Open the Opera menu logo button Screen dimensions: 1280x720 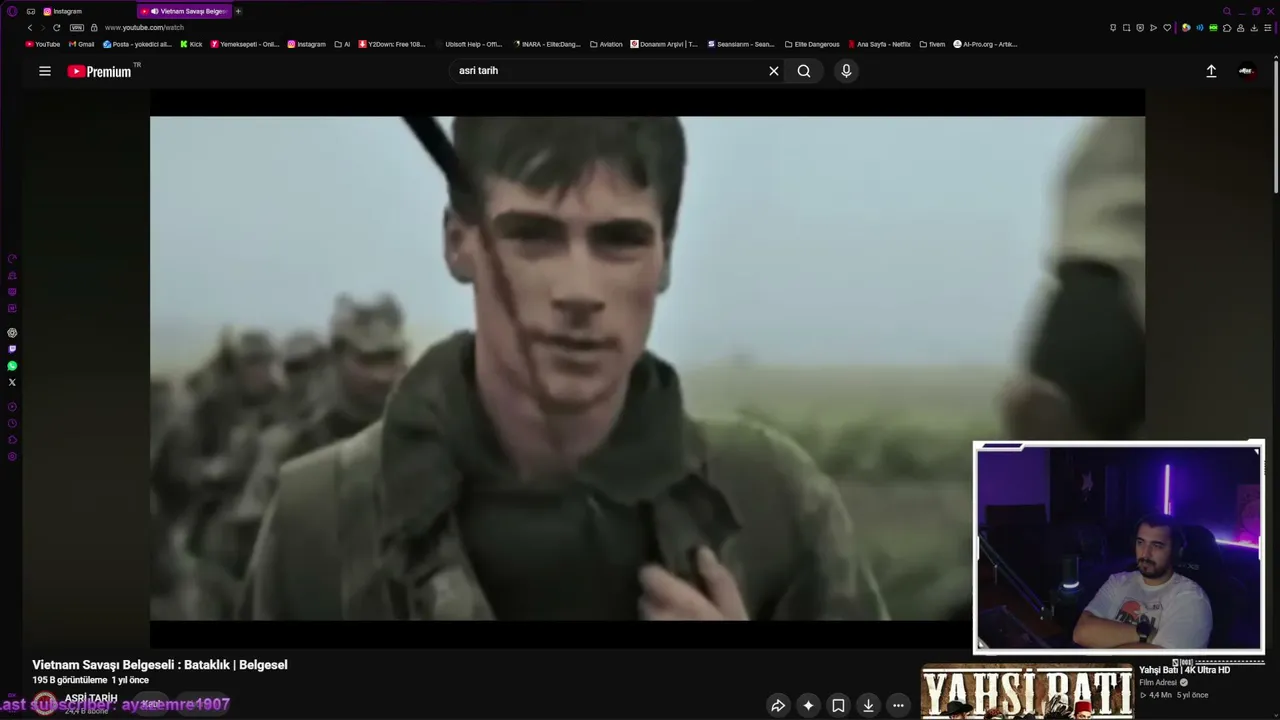pos(12,11)
